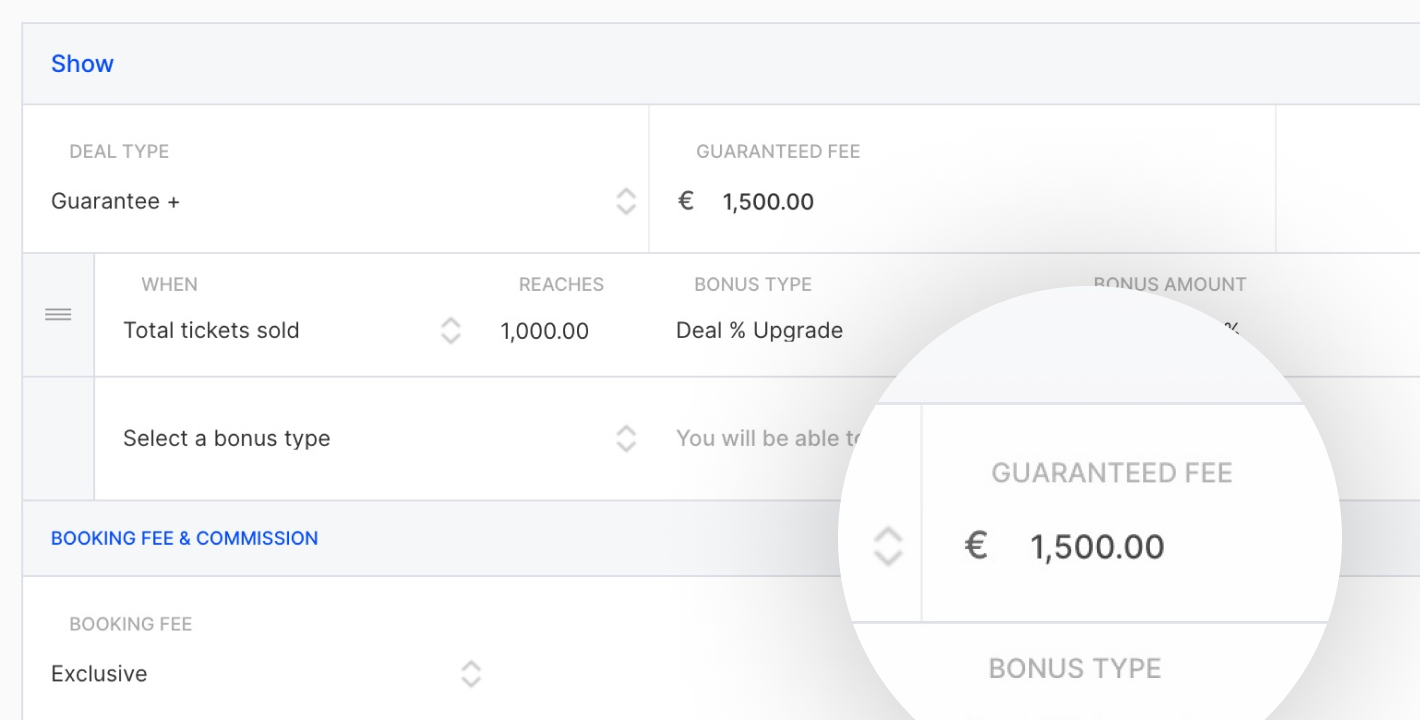The width and height of the screenshot is (1420, 720).
Task: Click the magnified 1,500.00 fee value
Action: (1097, 545)
